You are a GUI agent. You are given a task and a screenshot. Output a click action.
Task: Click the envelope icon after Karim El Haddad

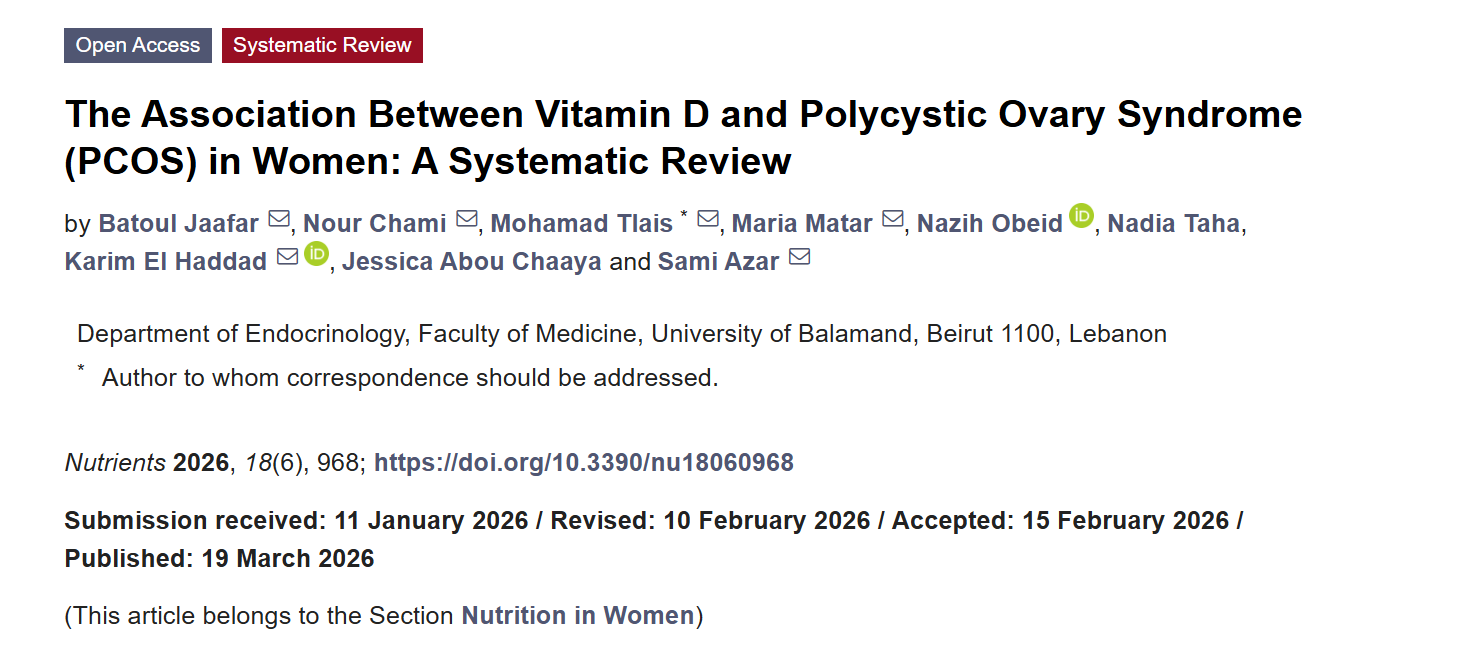point(287,258)
